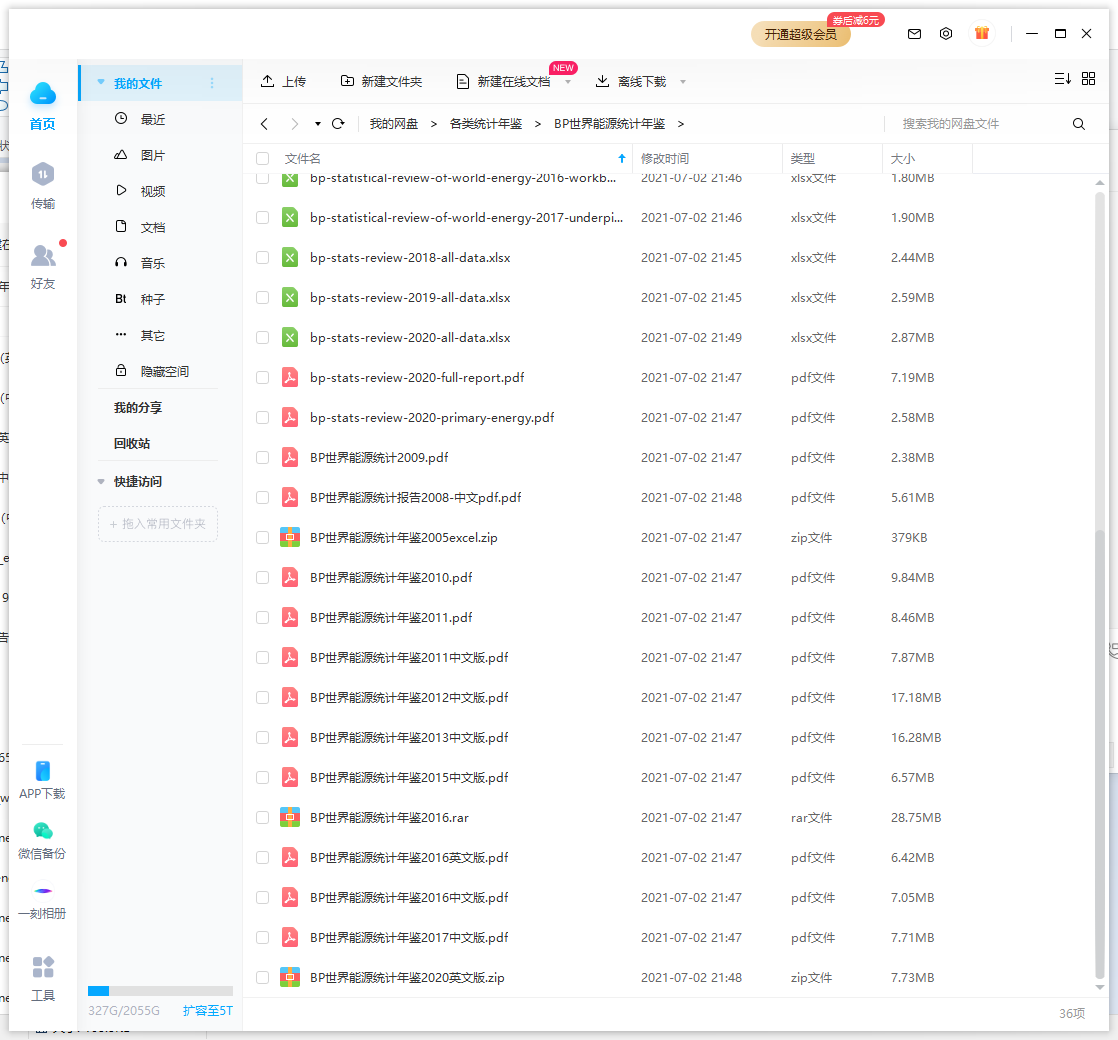The image size is (1118, 1040).
Task: Refresh the file list
Action: pos(338,124)
